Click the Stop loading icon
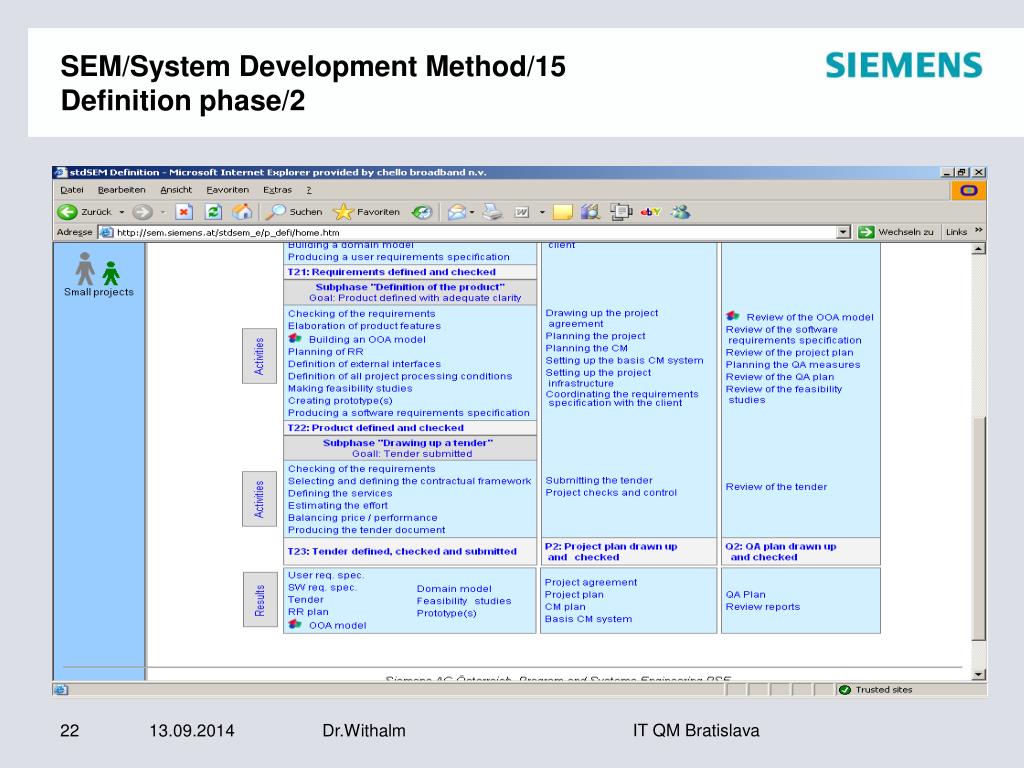This screenshot has width=1024, height=768. [184, 212]
